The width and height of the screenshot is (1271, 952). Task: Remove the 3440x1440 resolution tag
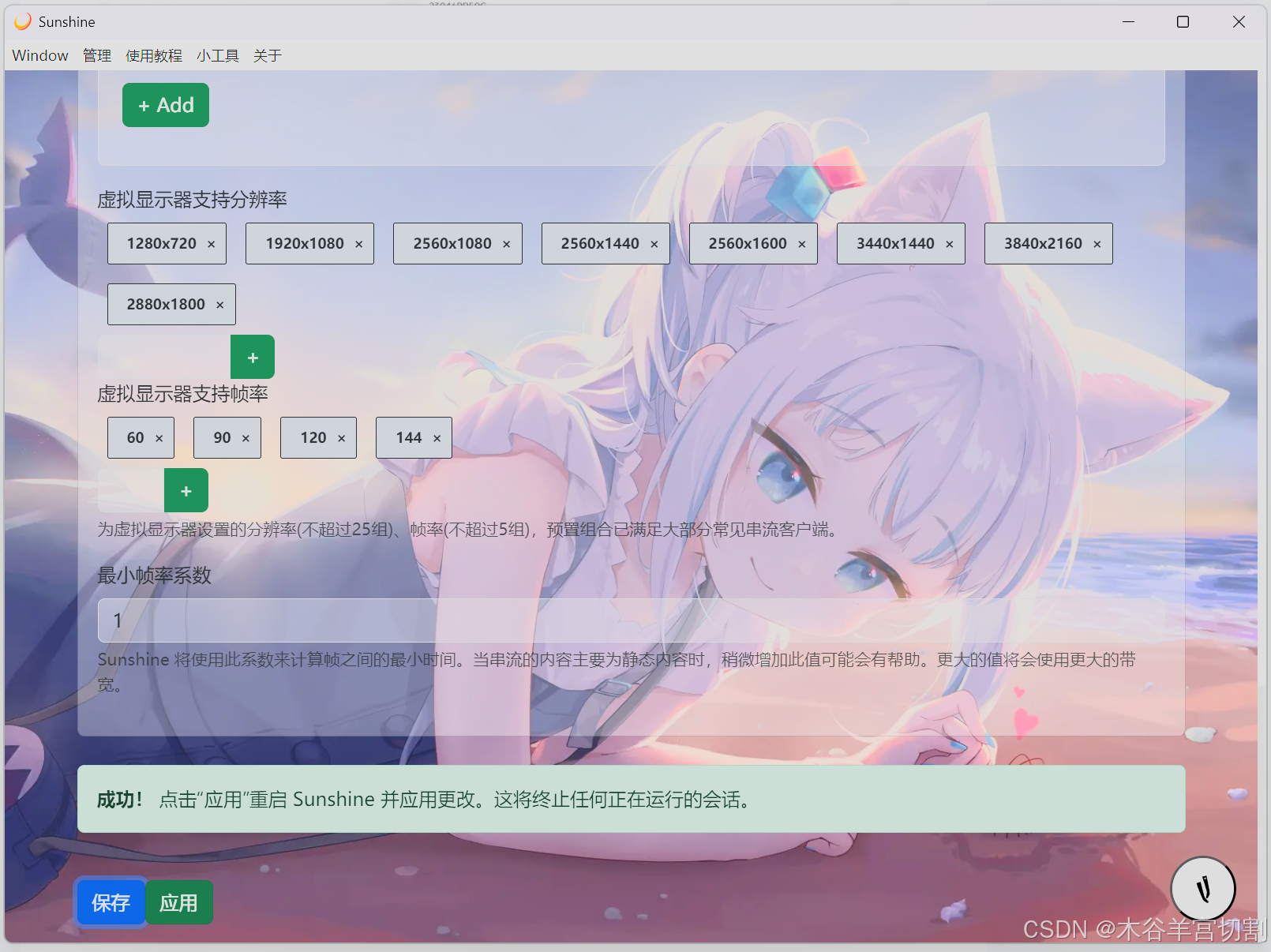pyautogui.click(x=949, y=244)
